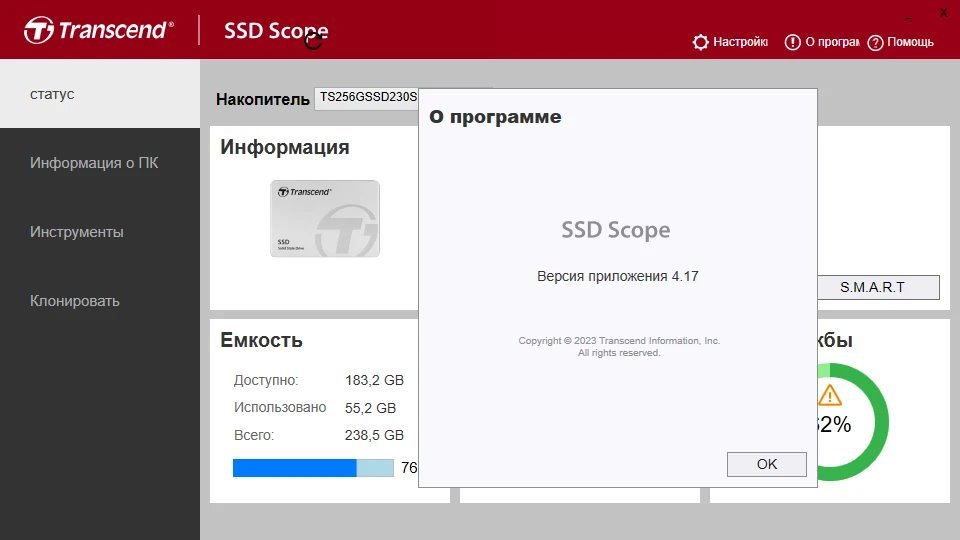960x540 pixels.
Task: Minimize the SSD Scope window
Action: click(909, 18)
